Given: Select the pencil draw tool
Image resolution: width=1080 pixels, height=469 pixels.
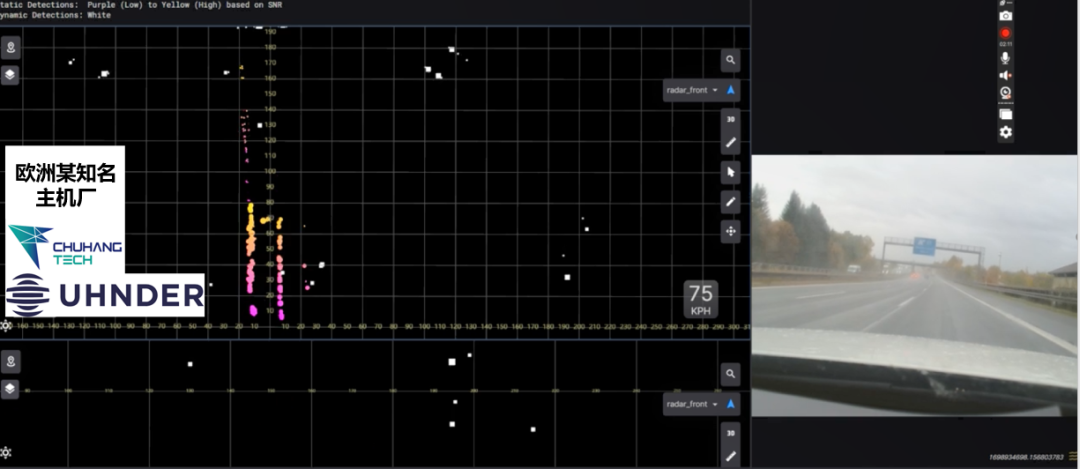Looking at the screenshot, I should (731, 202).
